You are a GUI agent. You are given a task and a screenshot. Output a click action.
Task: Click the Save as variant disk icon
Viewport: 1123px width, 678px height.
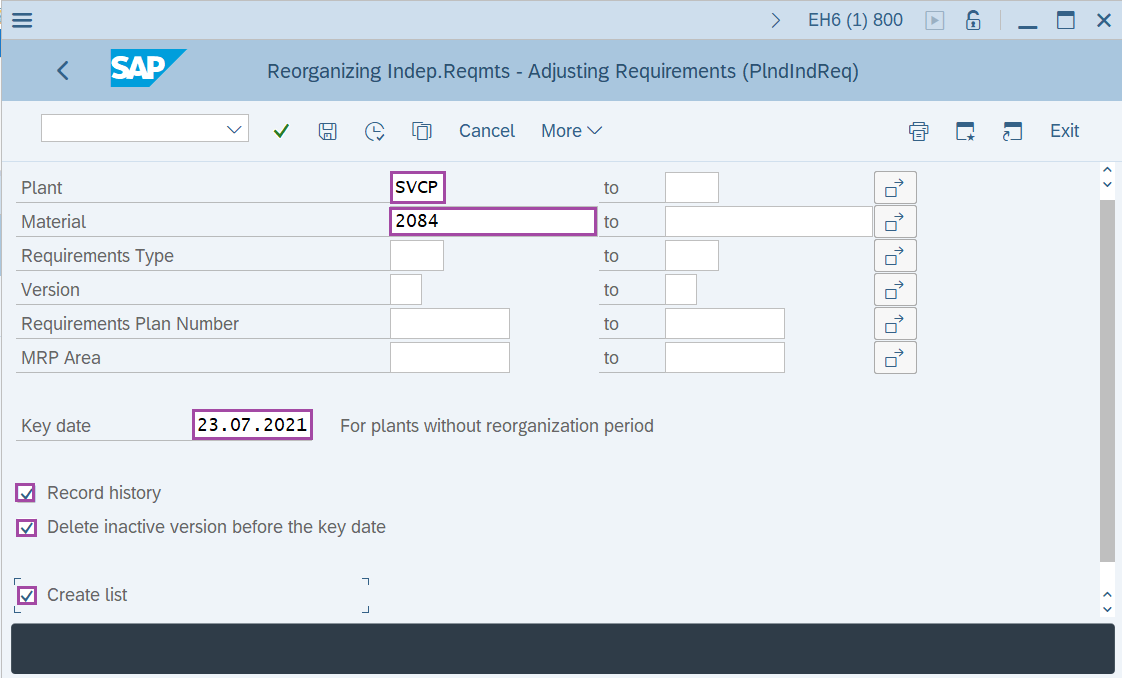click(327, 131)
